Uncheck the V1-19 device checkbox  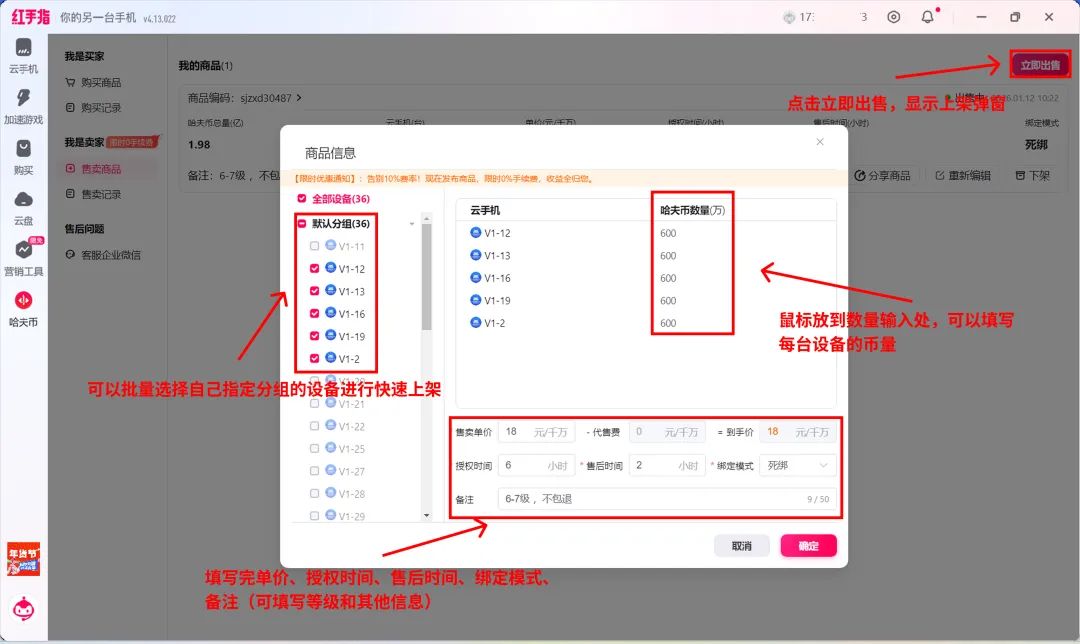pyautogui.click(x=314, y=335)
